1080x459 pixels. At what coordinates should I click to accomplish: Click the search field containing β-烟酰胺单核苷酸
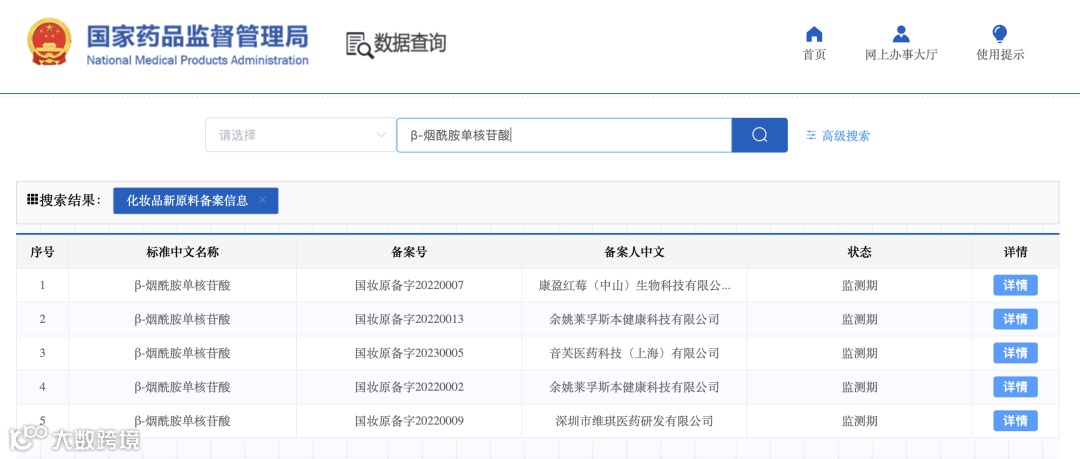click(563, 135)
